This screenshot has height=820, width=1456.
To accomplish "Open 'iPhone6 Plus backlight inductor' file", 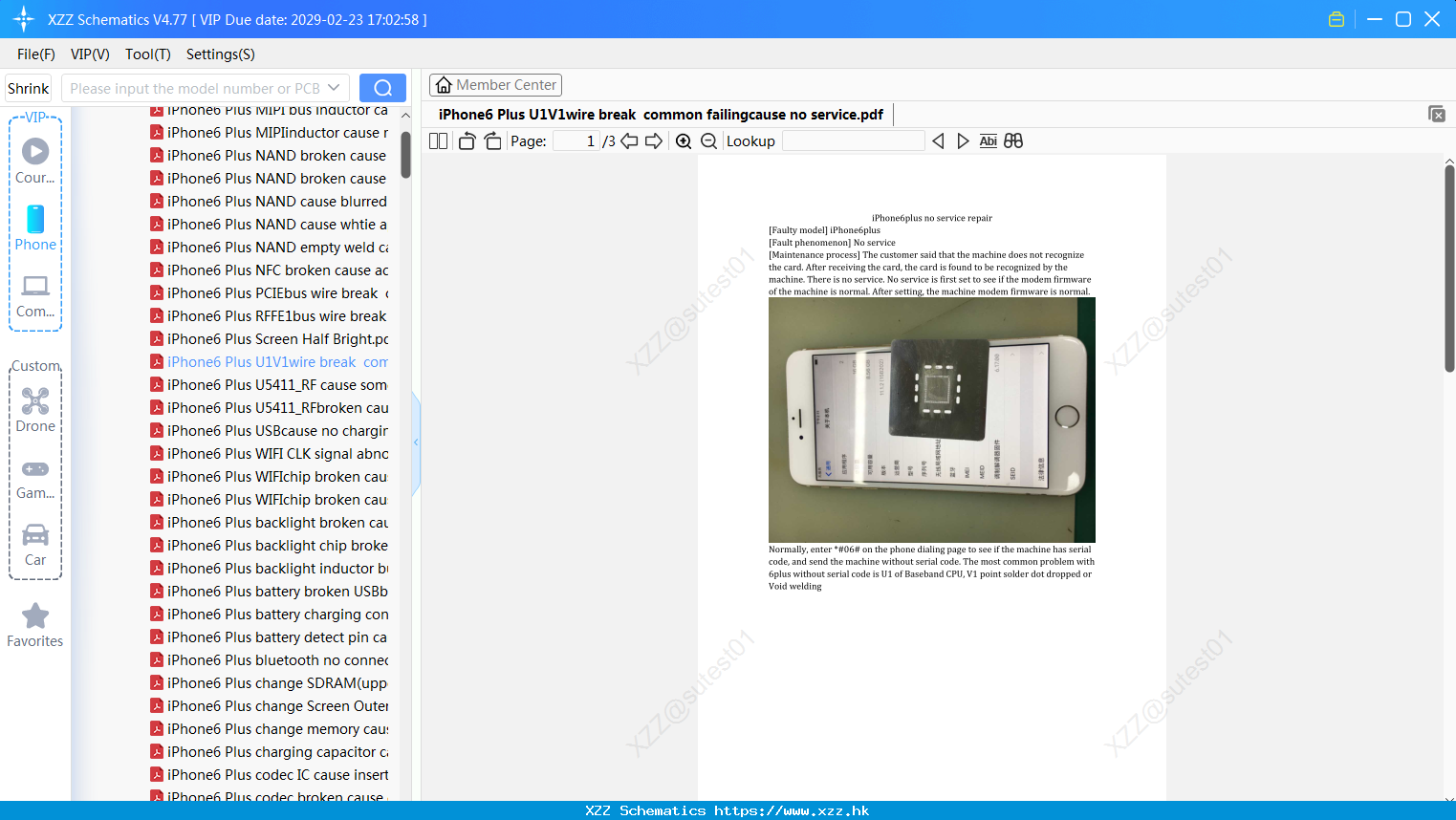I will tap(270, 569).
